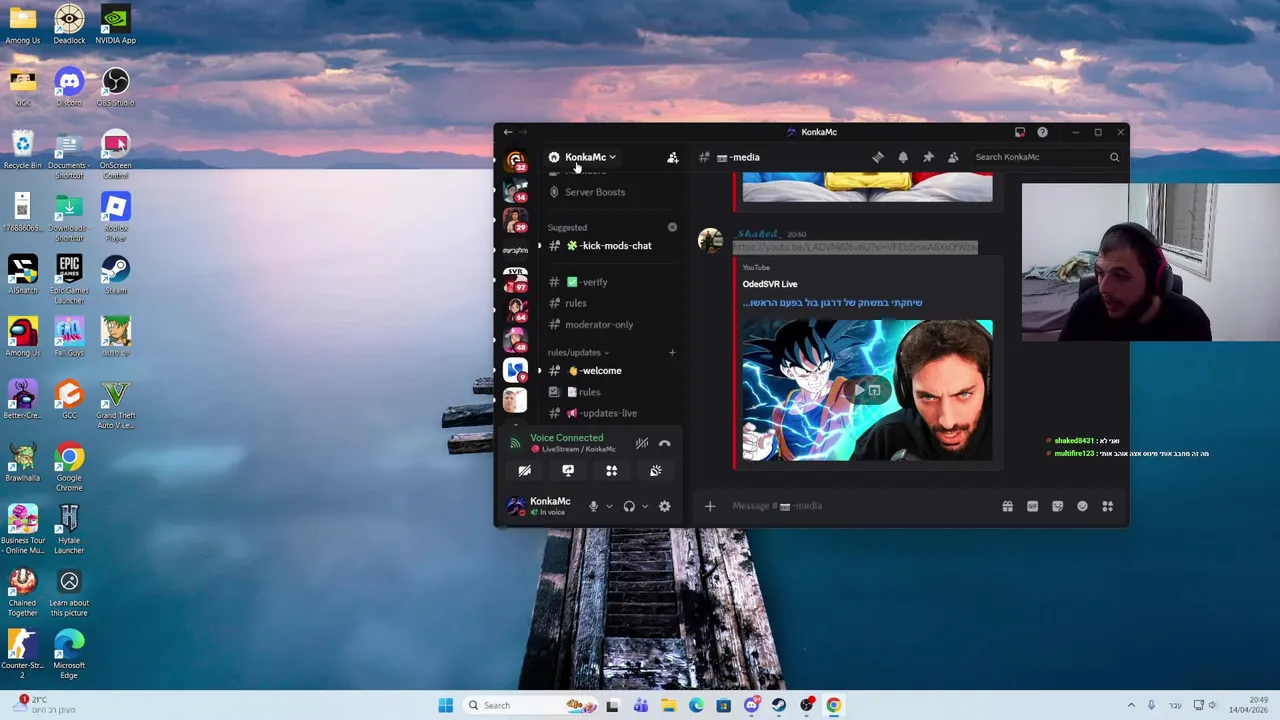Turn on camera in the voice panel
Image resolution: width=1280 pixels, height=720 pixels.
click(525, 471)
